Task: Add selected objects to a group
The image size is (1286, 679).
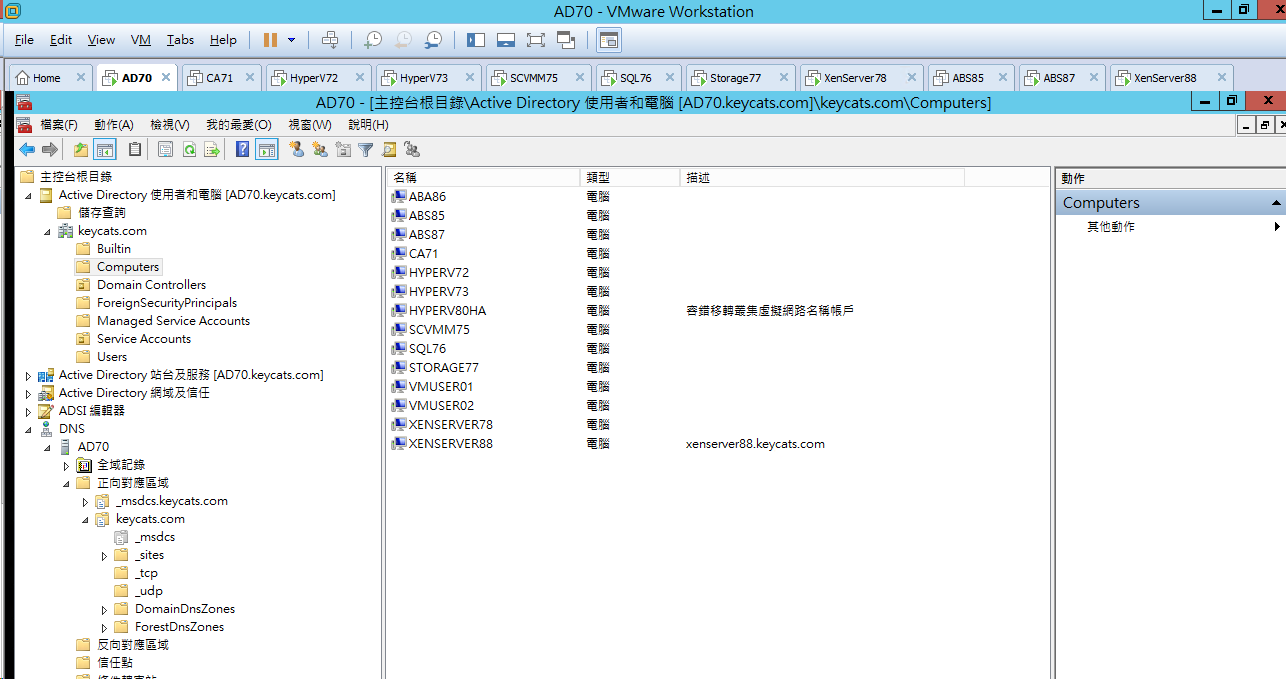Action: click(412, 150)
